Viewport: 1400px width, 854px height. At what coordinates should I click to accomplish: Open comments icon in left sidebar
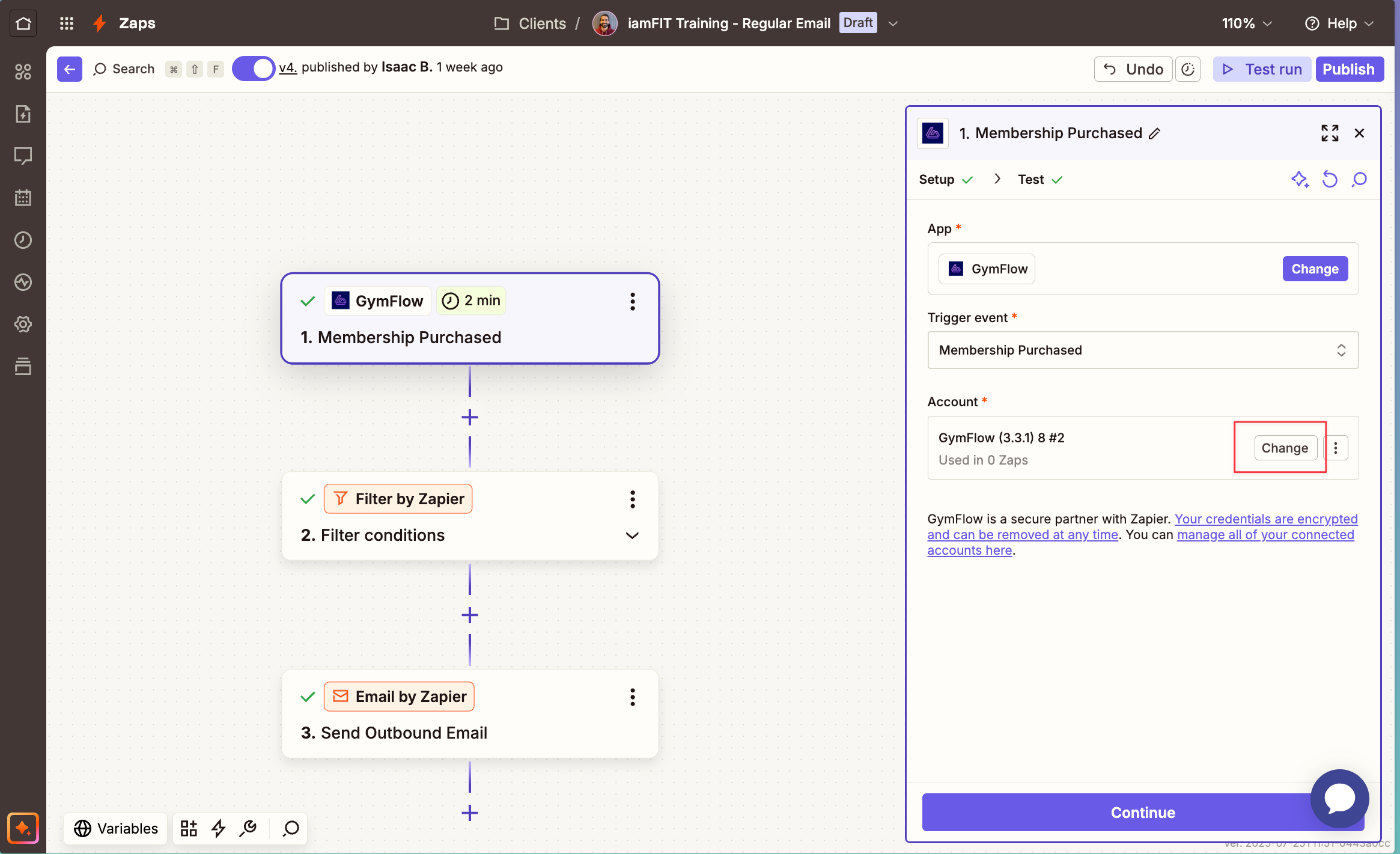pos(23,156)
